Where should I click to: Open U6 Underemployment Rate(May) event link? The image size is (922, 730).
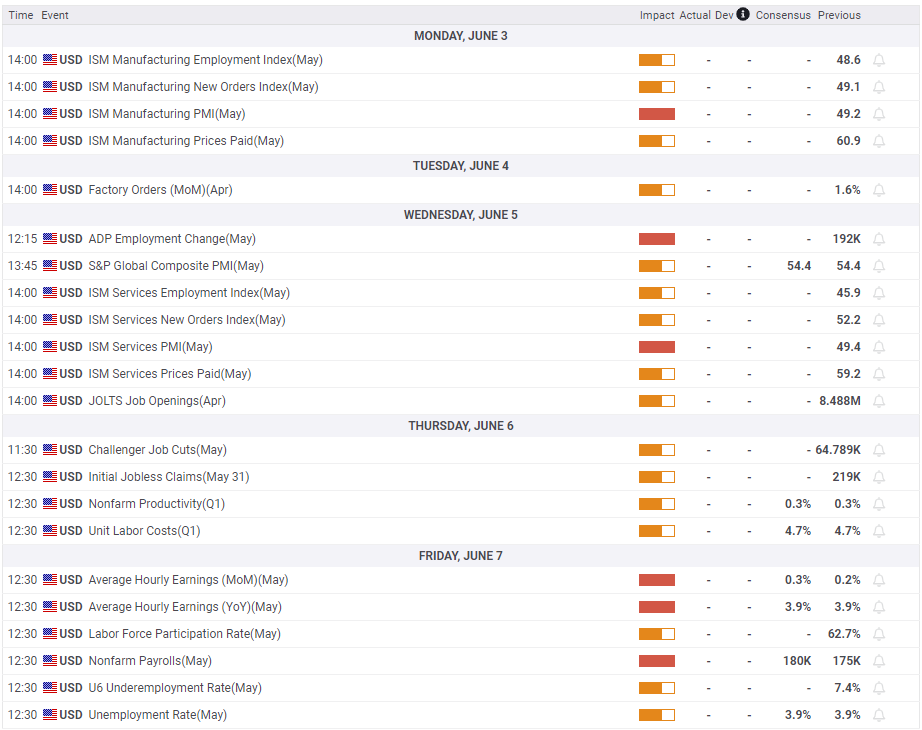point(174,688)
